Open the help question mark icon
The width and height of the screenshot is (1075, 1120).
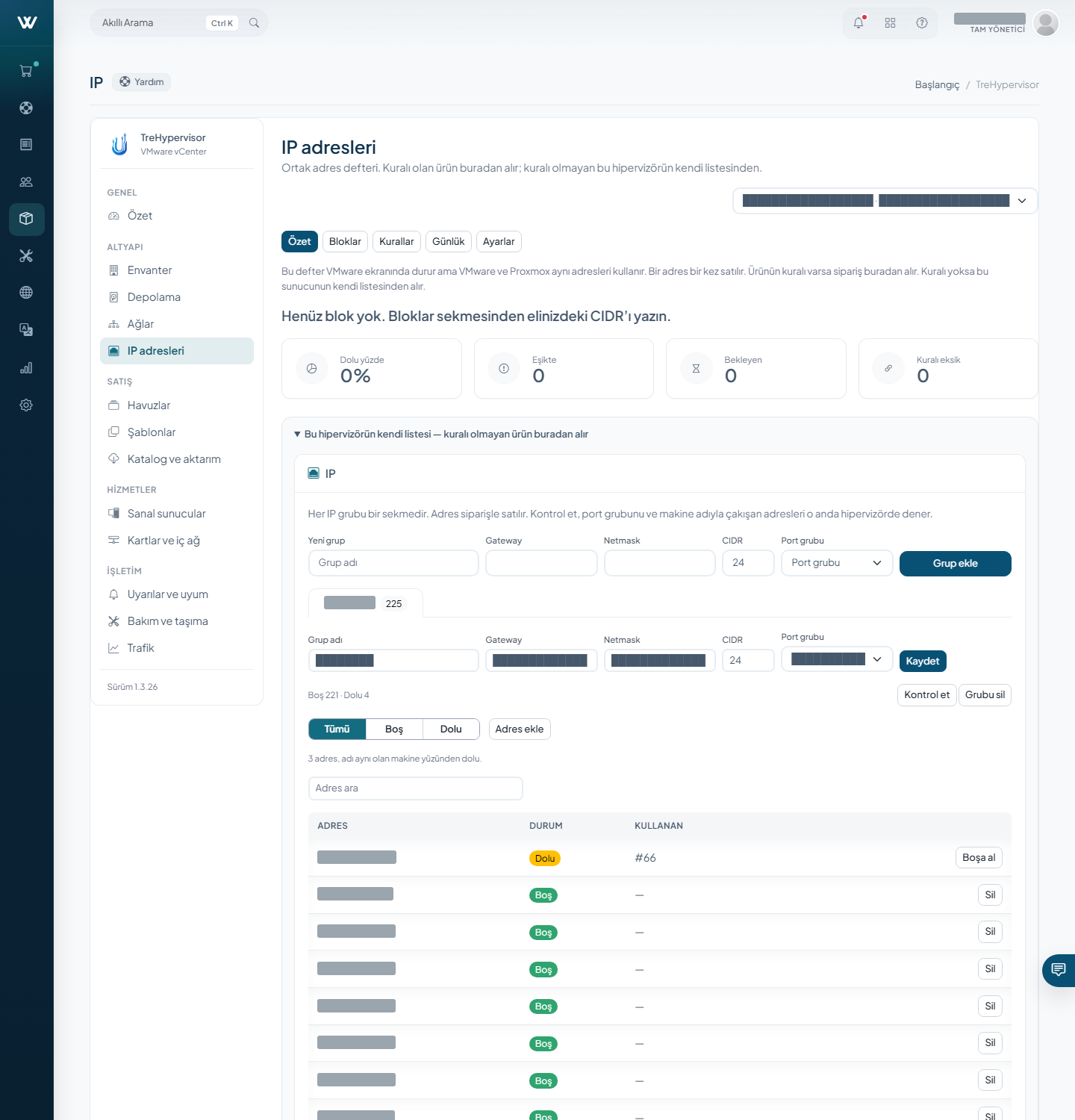922,23
